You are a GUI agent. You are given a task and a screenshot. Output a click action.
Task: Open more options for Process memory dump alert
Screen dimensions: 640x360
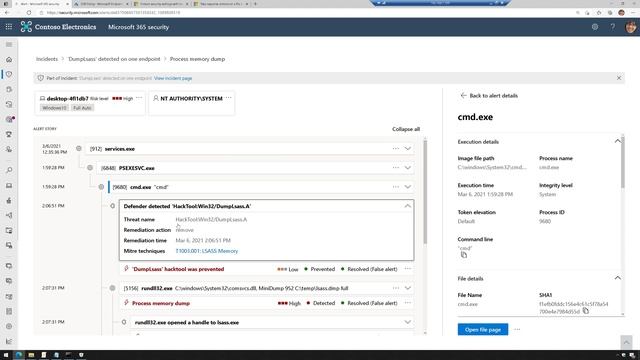click(408, 303)
